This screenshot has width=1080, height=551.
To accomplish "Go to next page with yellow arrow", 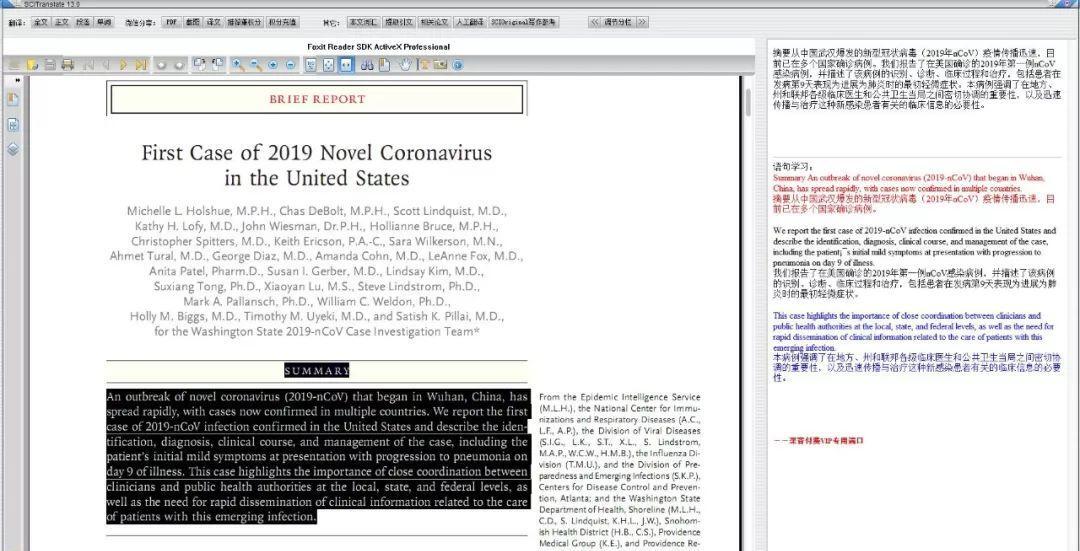I will pos(123,65).
